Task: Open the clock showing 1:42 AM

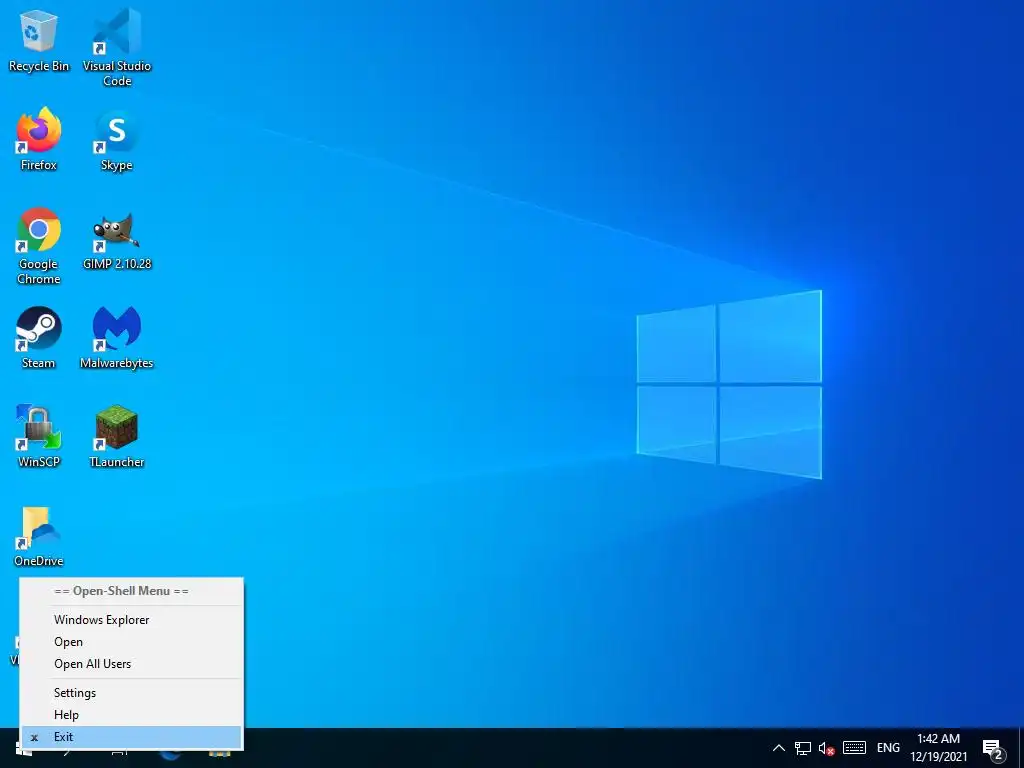Action: (938, 748)
